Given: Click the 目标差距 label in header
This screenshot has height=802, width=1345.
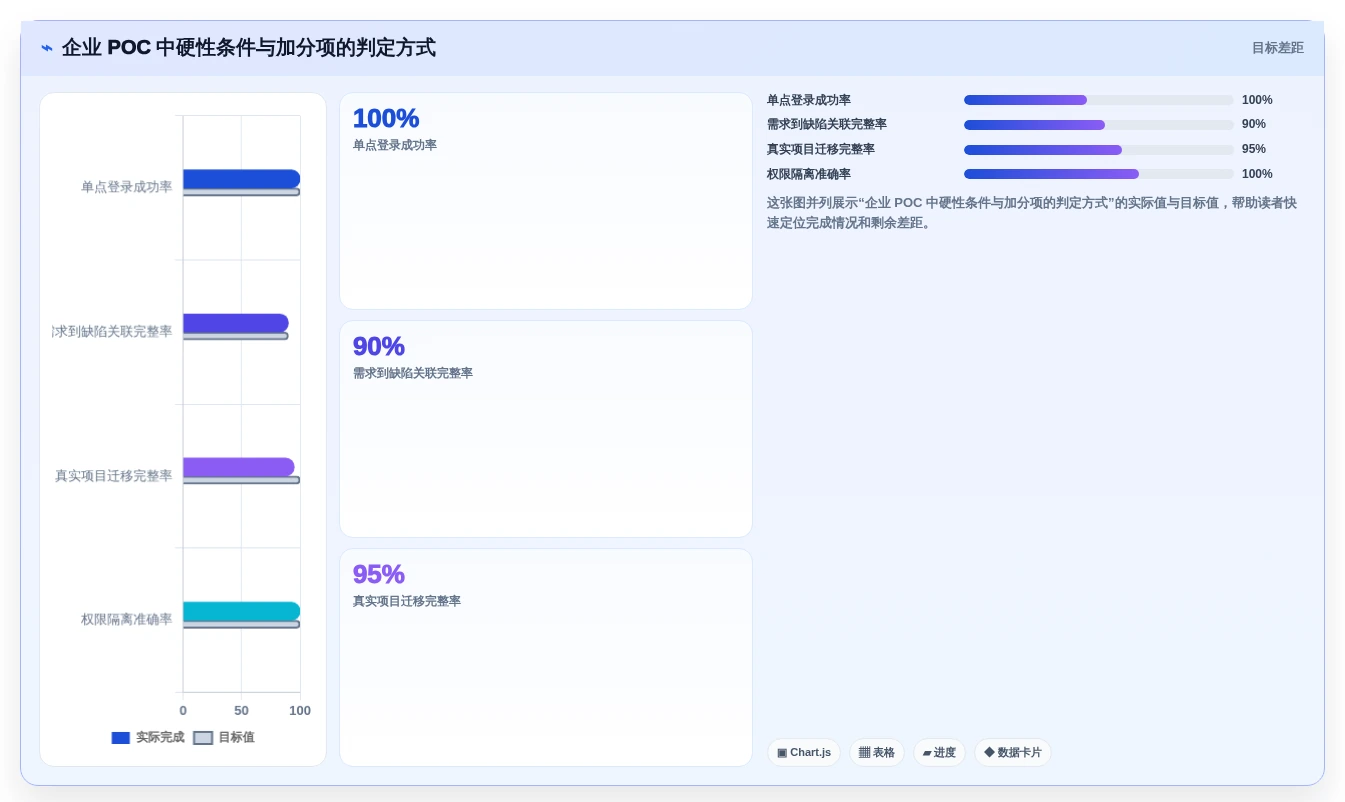Looking at the screenshot, I should (x=1278, y=48).
